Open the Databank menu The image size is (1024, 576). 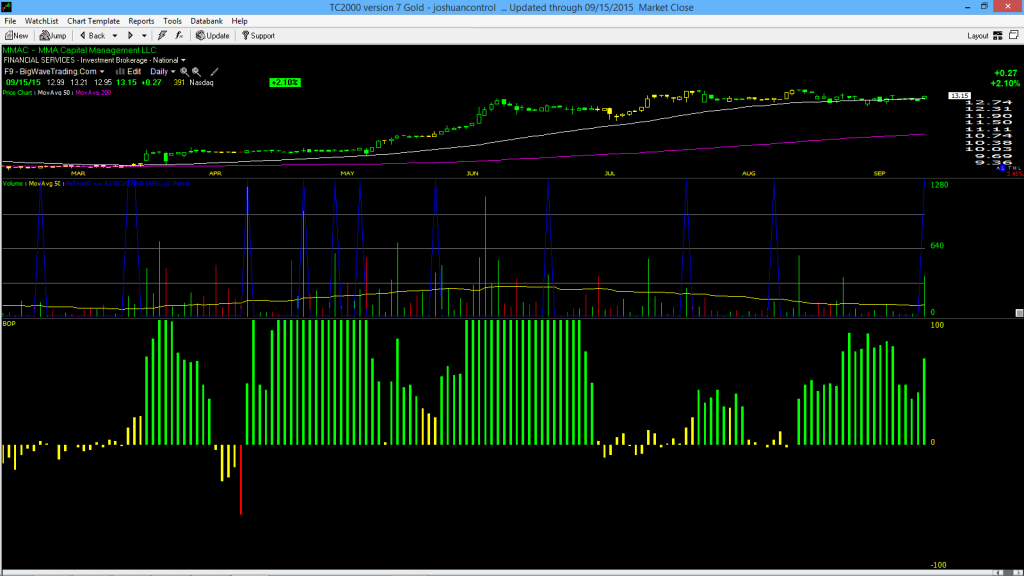click(206, 21)
